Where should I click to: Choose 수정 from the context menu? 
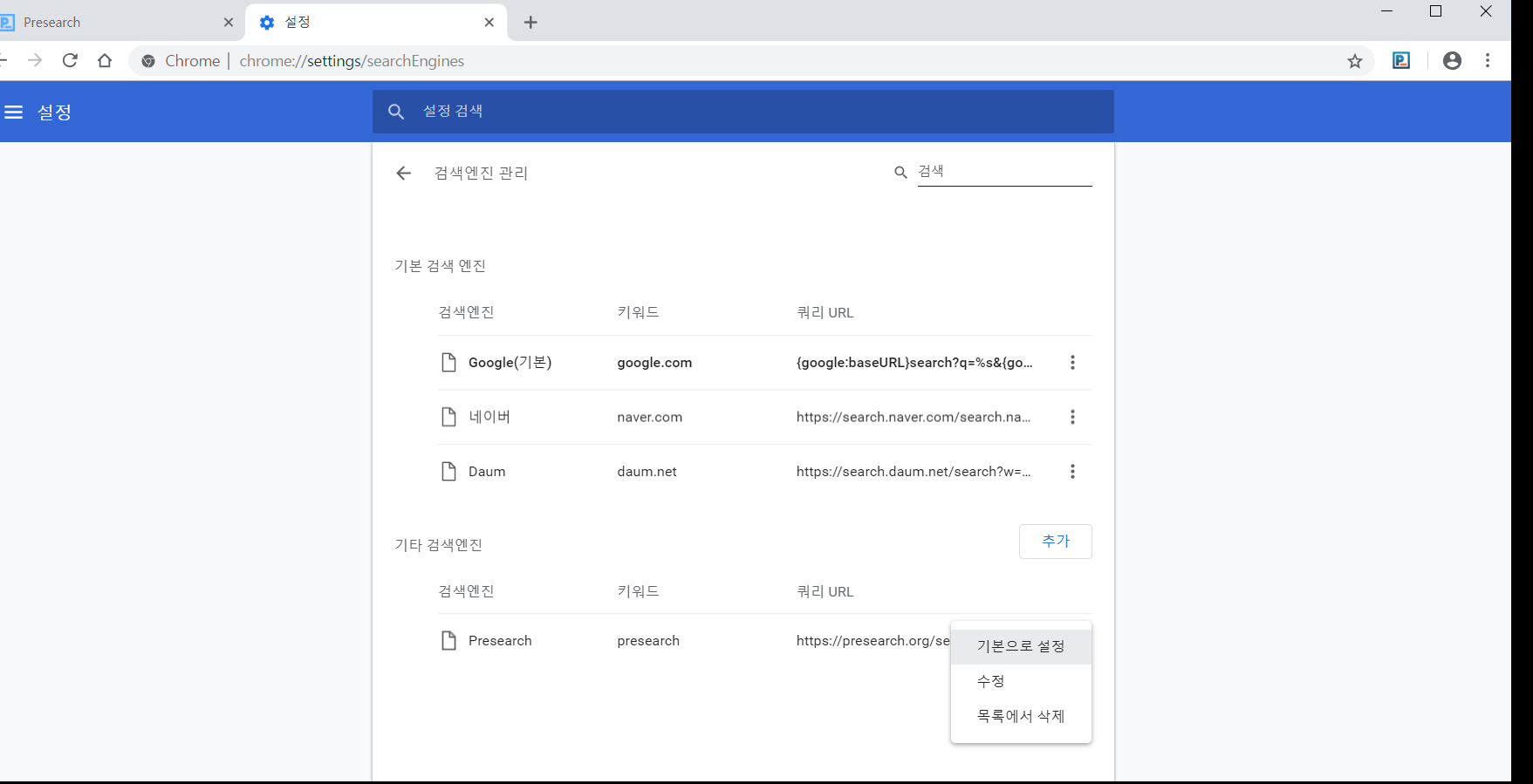[x=1021, y=681]
